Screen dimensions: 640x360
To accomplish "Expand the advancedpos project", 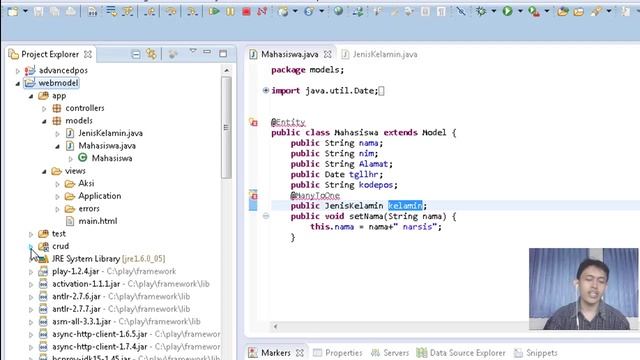I will [18, 71].
